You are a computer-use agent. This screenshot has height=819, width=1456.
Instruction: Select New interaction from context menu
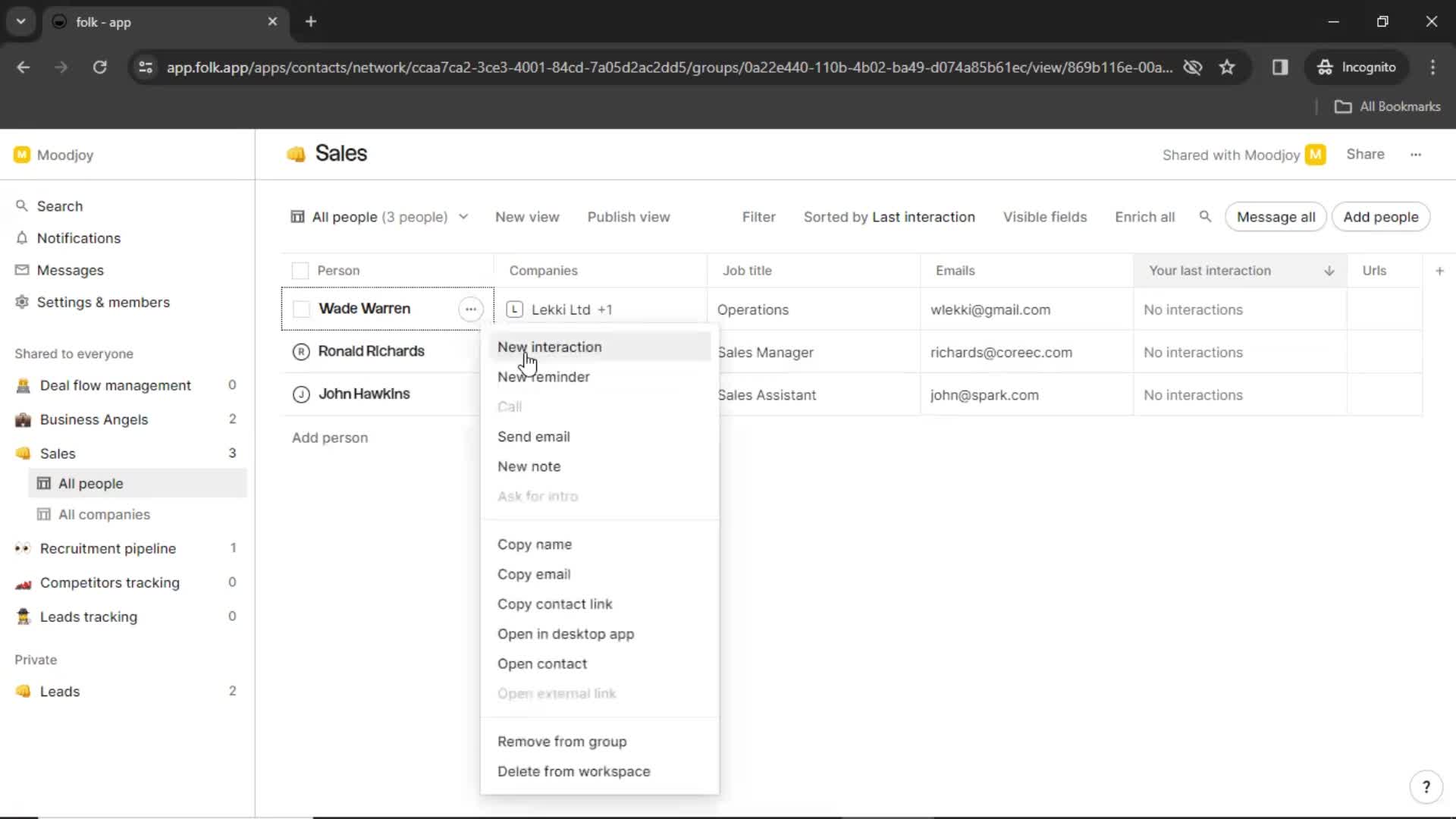(549, 346)
